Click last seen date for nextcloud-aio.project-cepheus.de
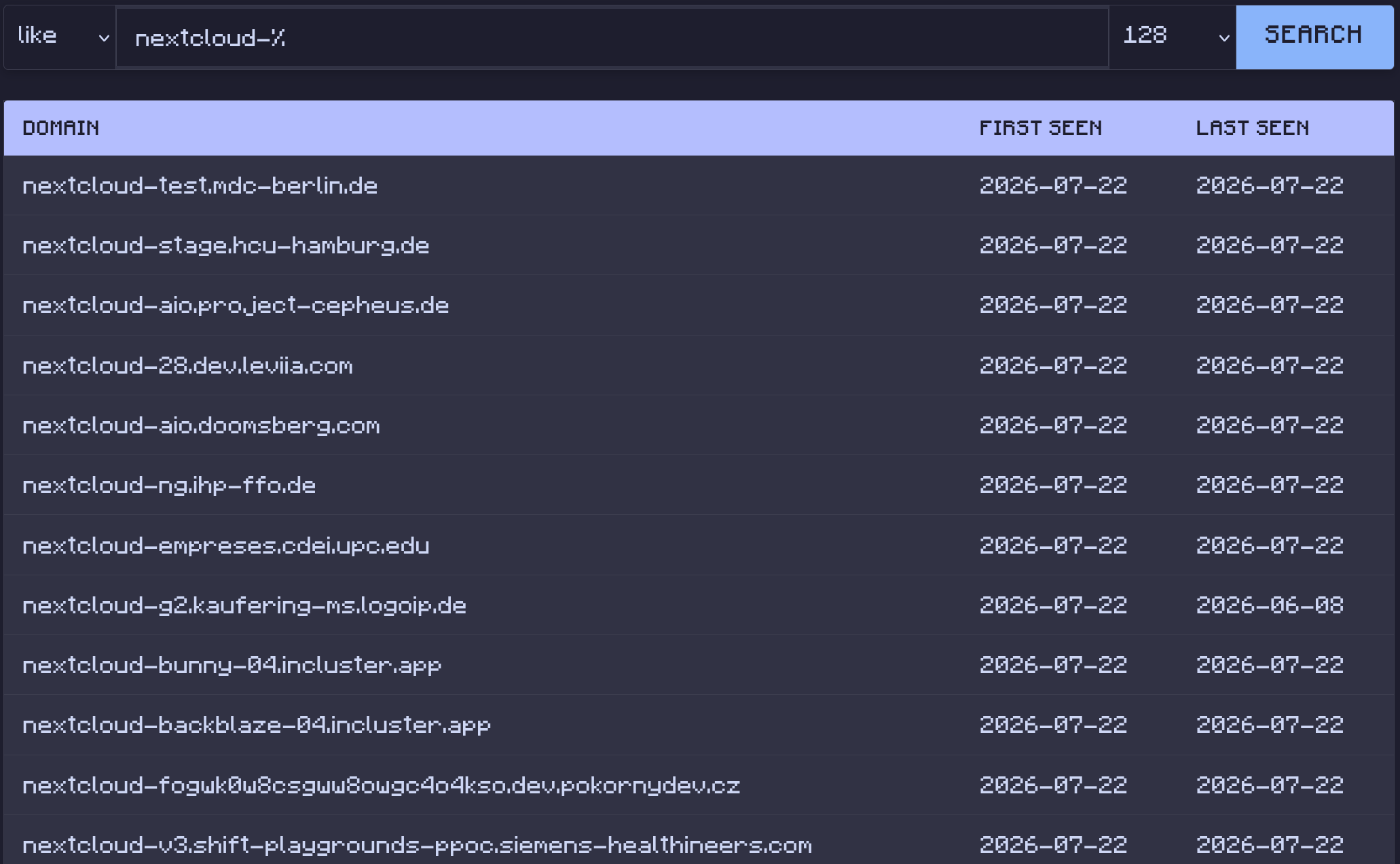1400x864 pixels. click(x=1270, y=305)
